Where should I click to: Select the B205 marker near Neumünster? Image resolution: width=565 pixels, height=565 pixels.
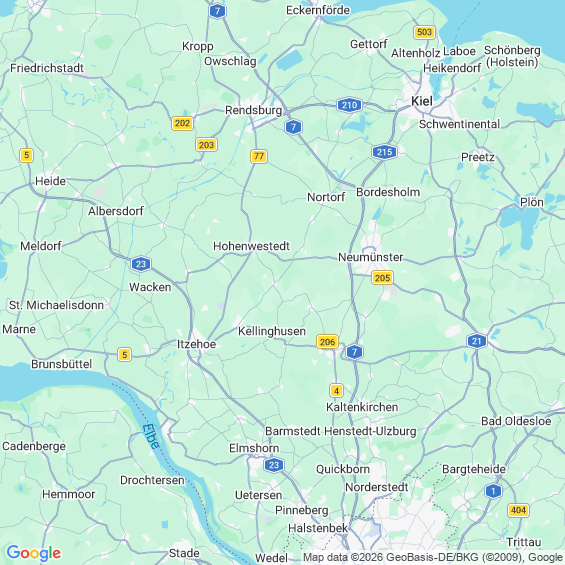(x=382, y=278)
